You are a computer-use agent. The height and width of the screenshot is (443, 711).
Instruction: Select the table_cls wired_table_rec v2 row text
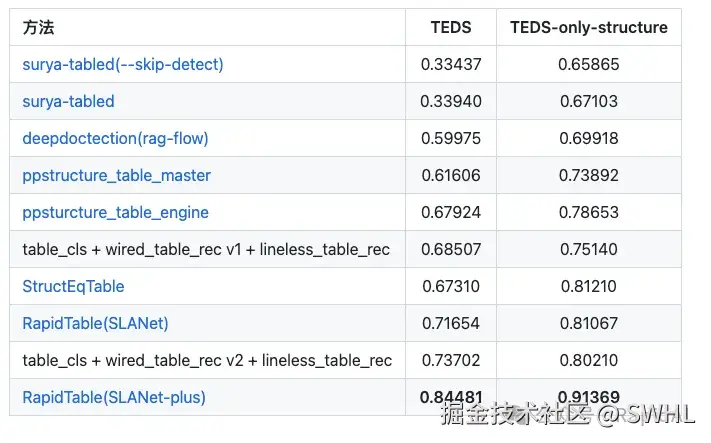point(207,361)
